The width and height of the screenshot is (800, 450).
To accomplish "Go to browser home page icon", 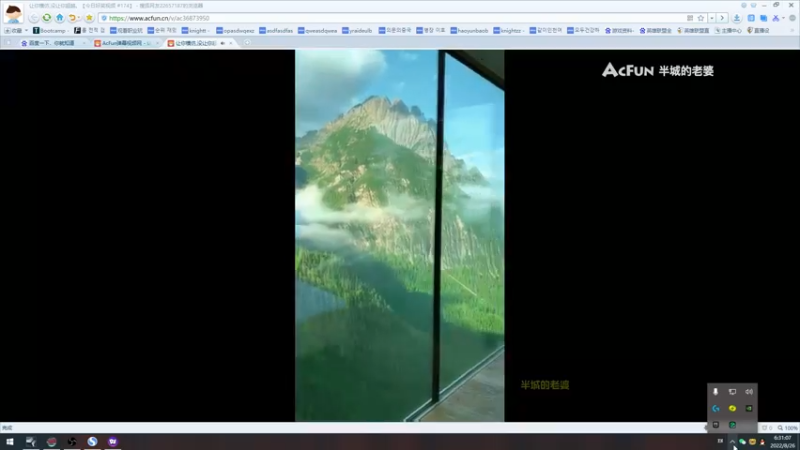I will coord(60,18).
